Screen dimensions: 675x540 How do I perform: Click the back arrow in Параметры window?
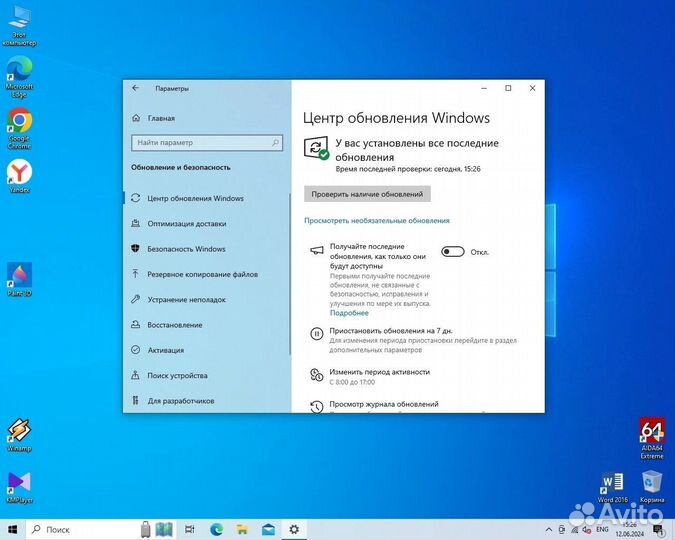click(x=135, y=88)
